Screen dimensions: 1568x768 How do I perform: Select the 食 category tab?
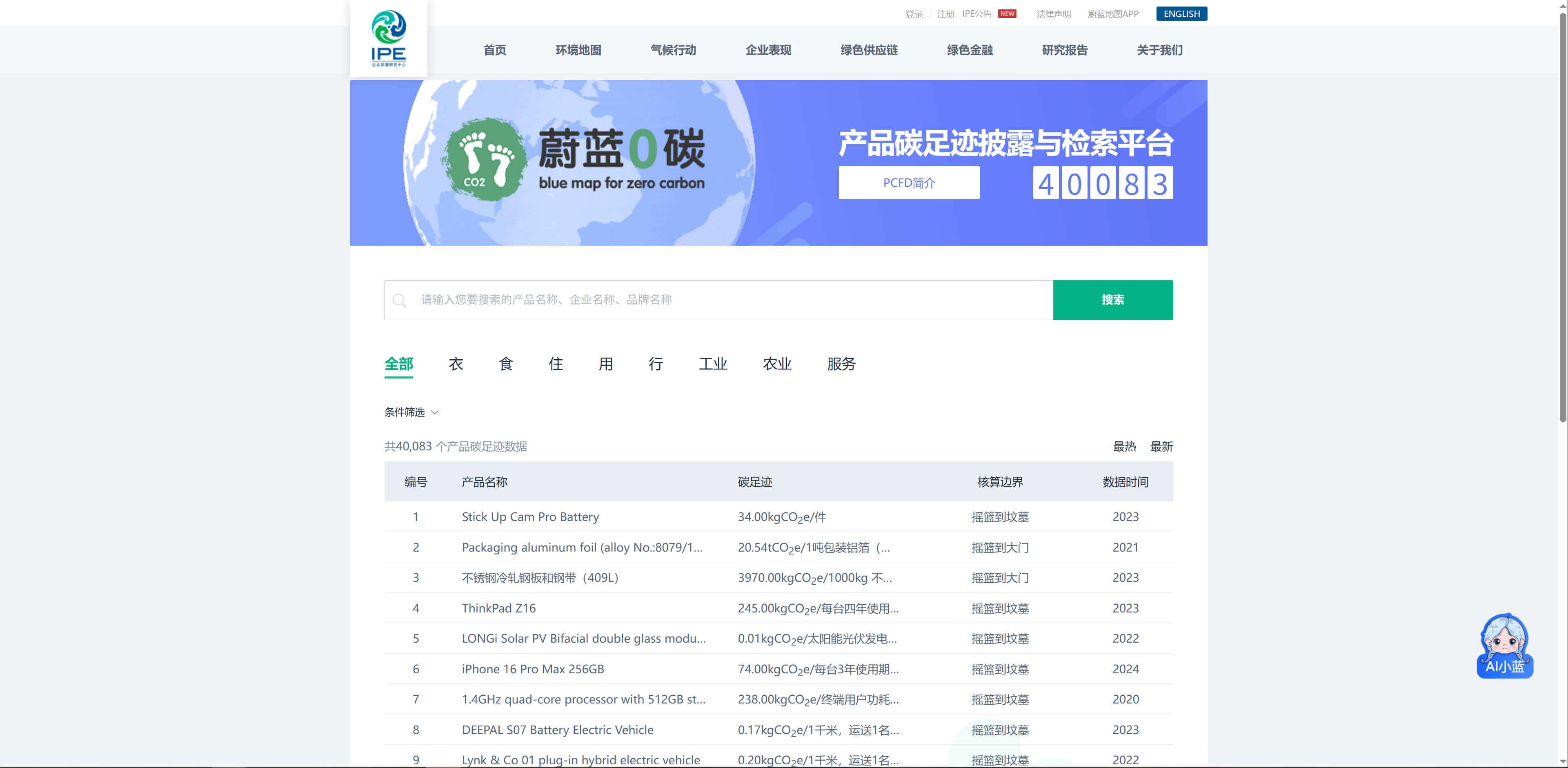[505, 364]
